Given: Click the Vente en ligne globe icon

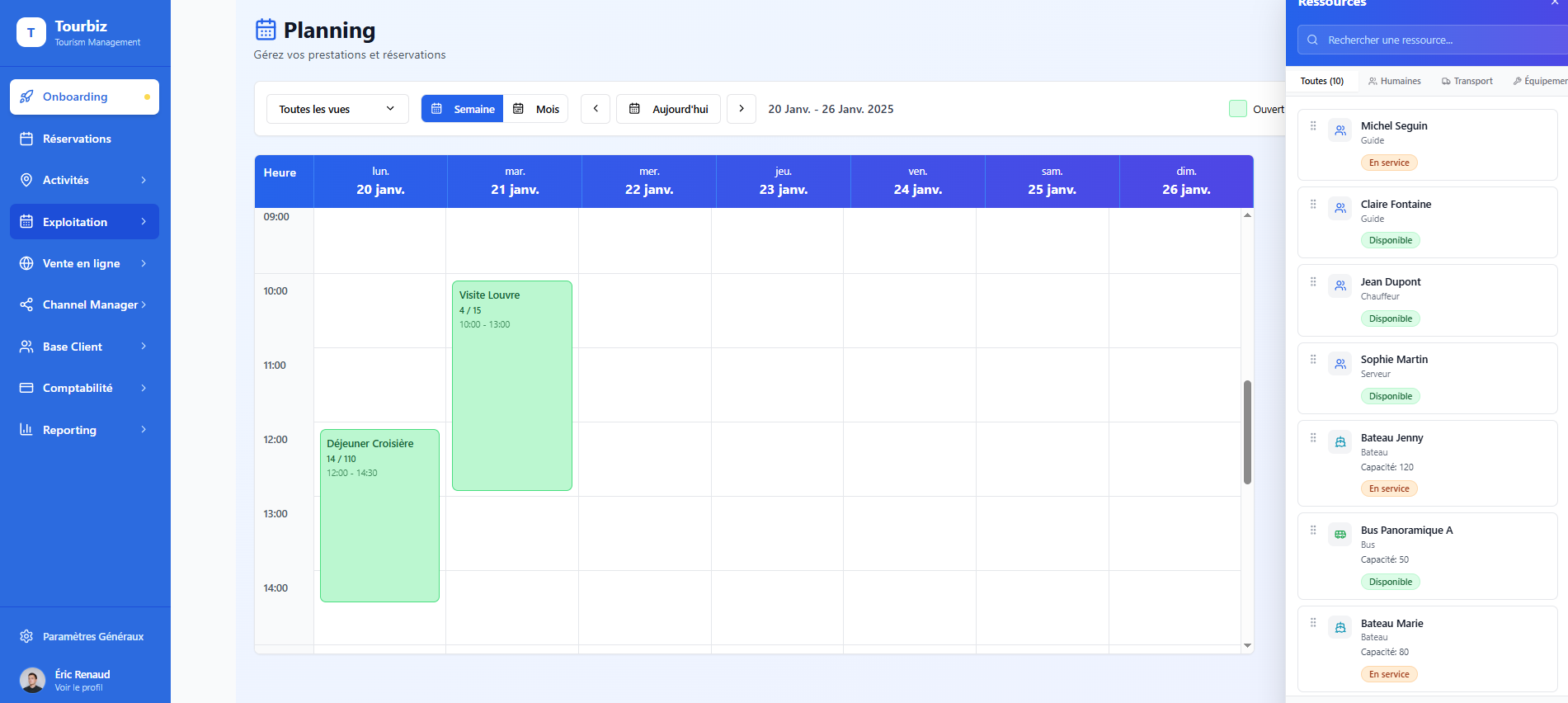Looking at the screenshot, I should 26,263.
